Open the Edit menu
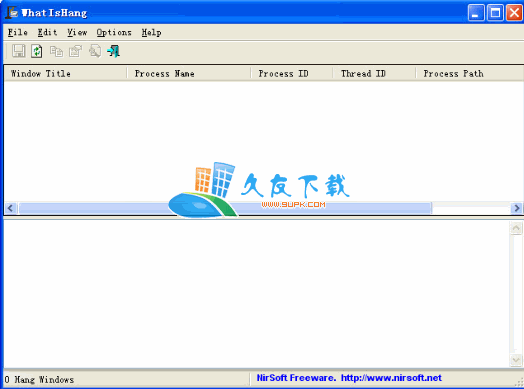Image resolution: width=524 pixels, height=389 pixels. pyautogui.click(x=47, y=32)
